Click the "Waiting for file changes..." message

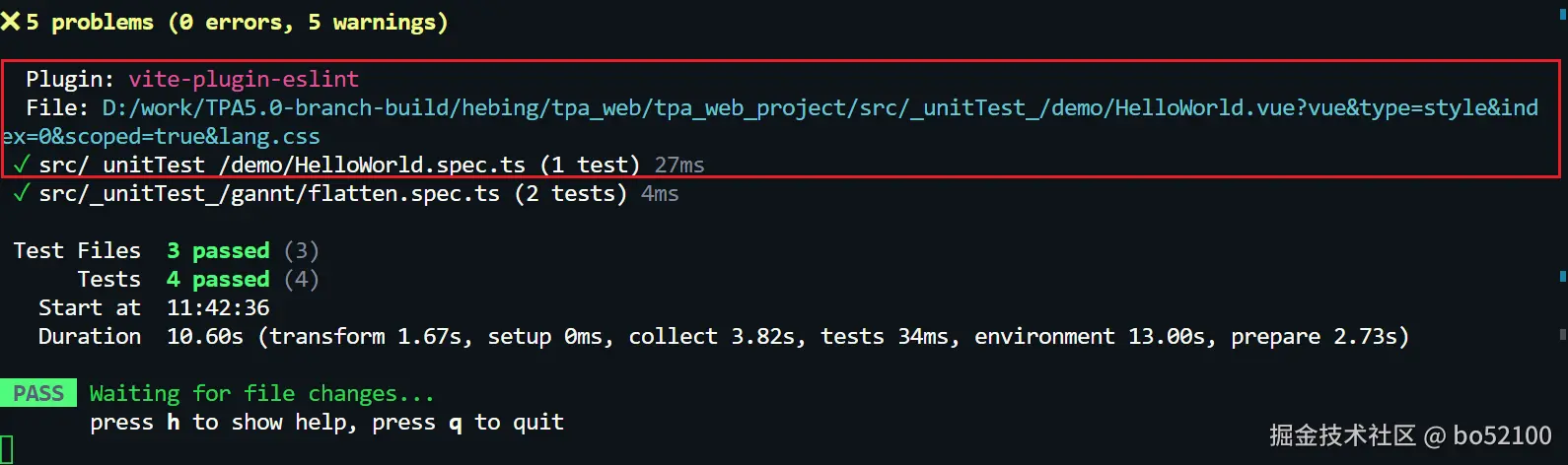261,394
